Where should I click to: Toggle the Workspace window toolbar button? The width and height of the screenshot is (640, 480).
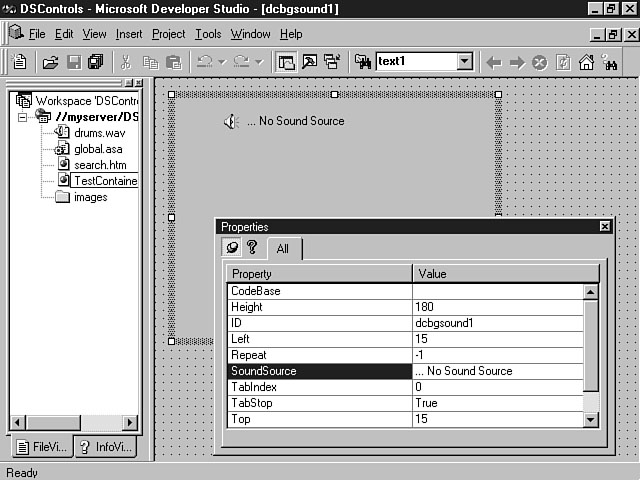[x=287, y=62]
